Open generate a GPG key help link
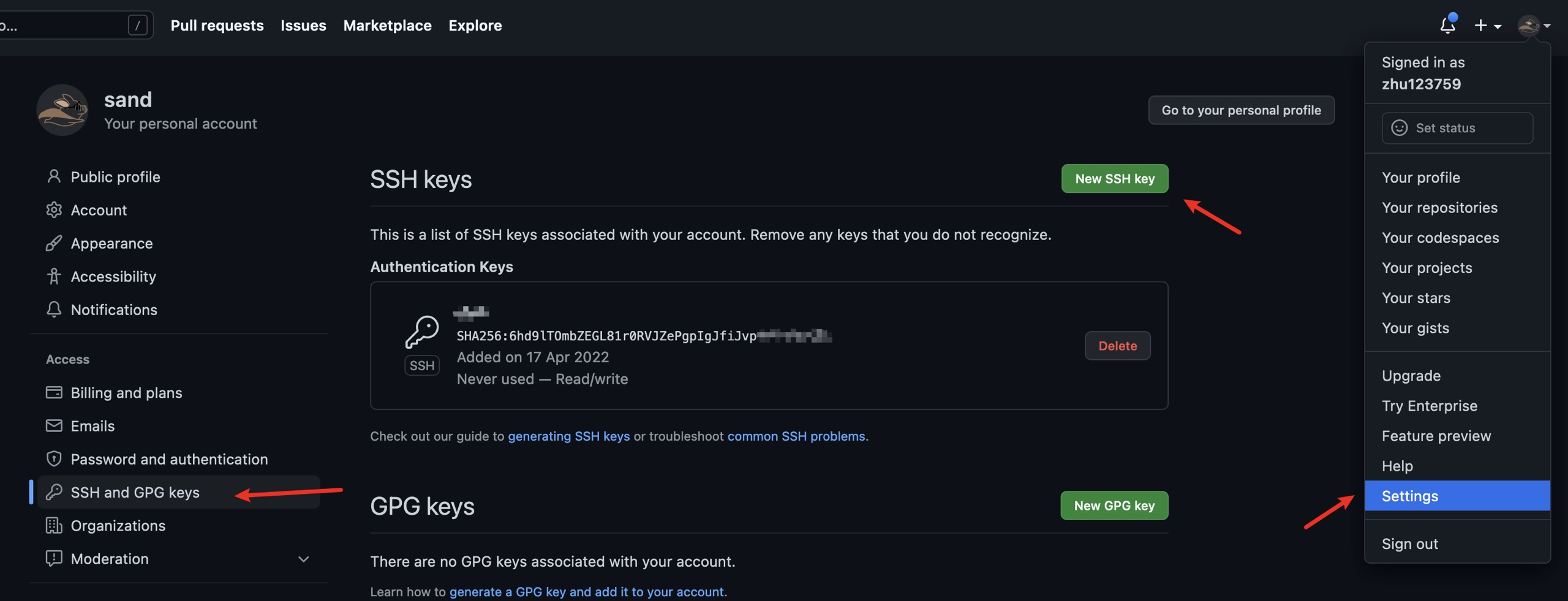 point(587,591)
